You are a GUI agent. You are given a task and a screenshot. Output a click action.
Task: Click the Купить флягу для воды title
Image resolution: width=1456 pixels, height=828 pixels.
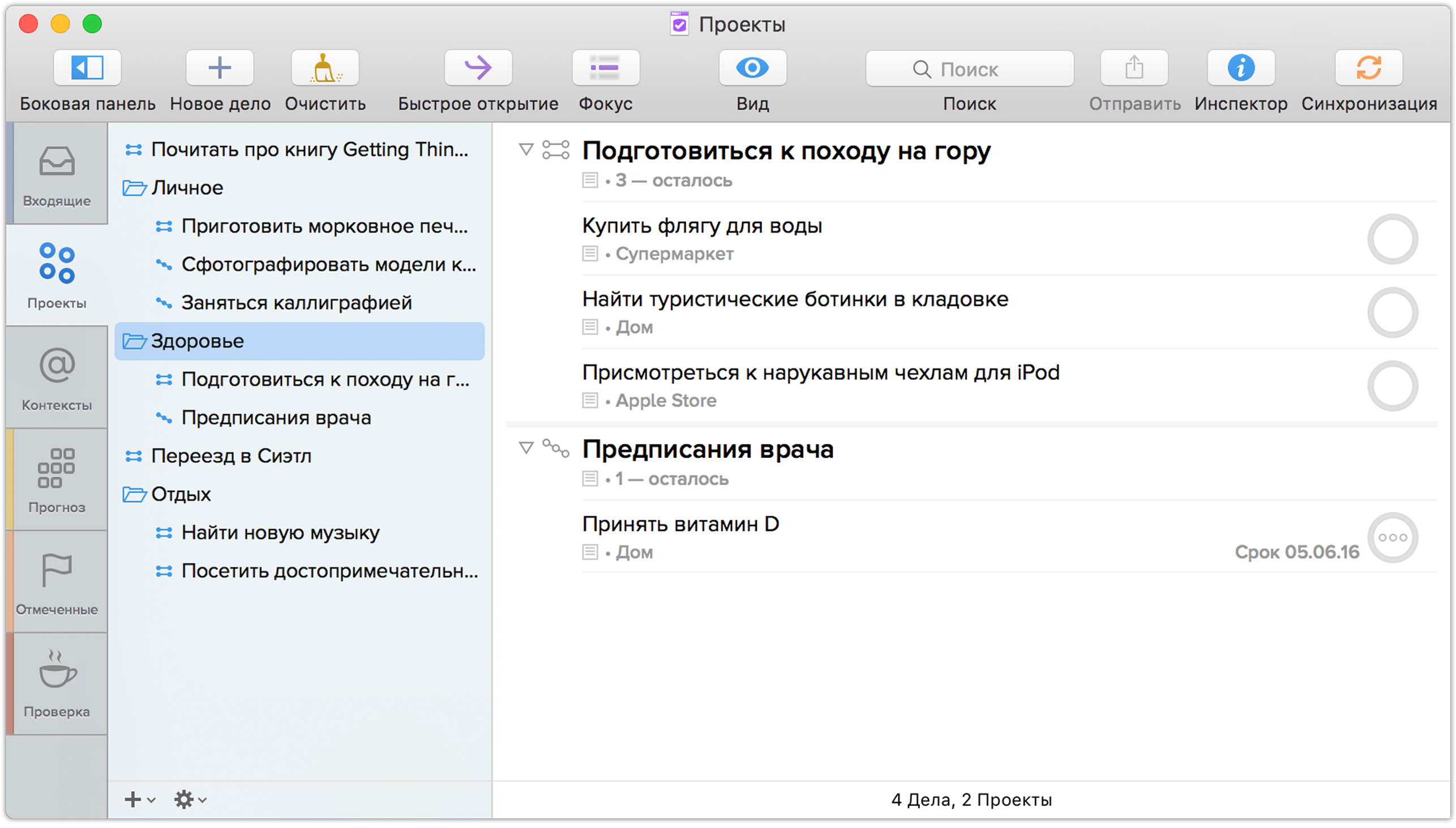click(702, 226)
